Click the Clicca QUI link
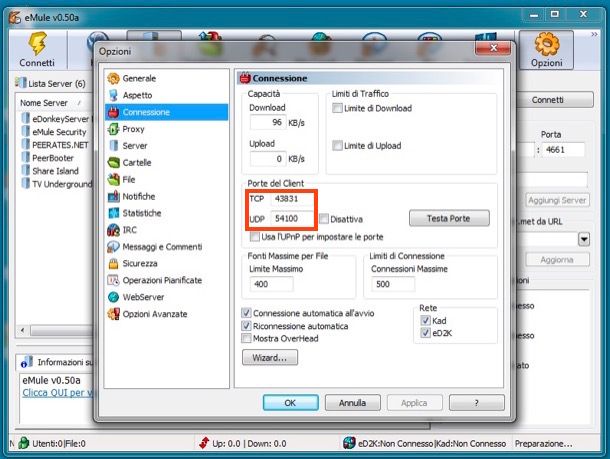 pyautogui.click(x=57, y=393)
